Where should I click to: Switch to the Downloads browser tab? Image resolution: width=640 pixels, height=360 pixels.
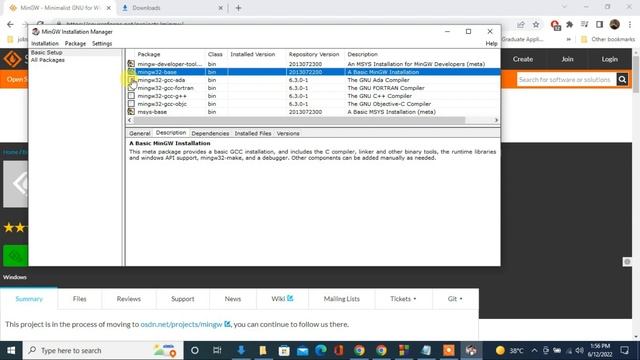tap(173, 8)
